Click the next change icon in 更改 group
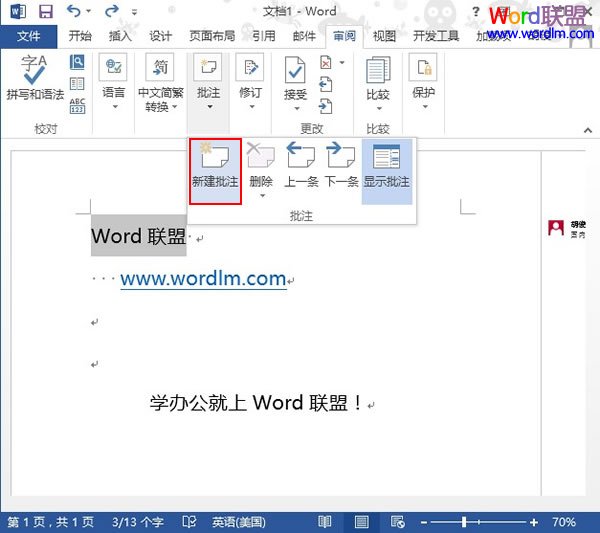Screen dimensions: 600x533 326,106
